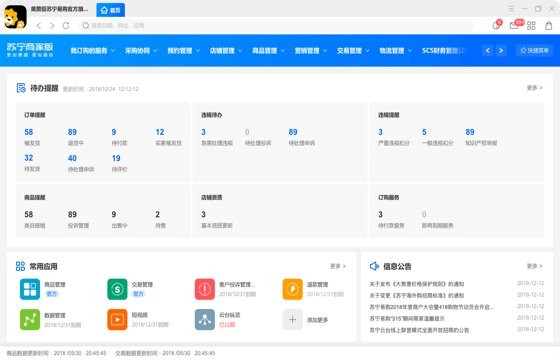Click 更多 in the 常用应用 header
The image size is (560, 360).
coord(338,266)
